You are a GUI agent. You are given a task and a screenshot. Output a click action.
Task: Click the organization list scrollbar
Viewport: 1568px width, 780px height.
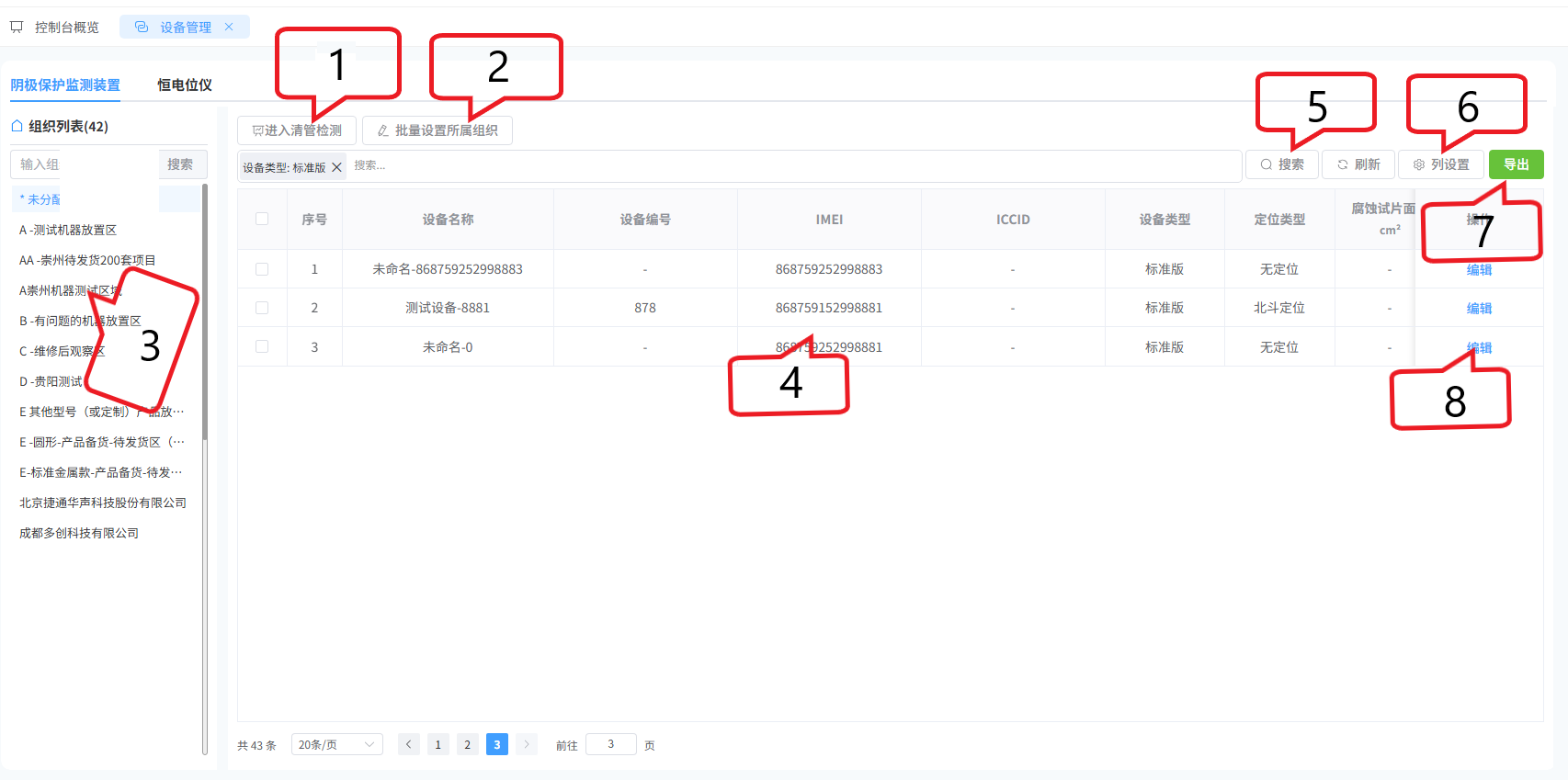point(205,312)
